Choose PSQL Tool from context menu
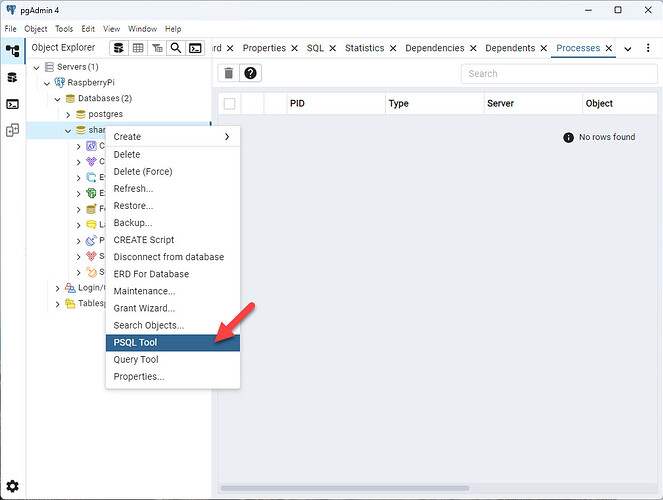663x500 pixels. [x=173, y=343]
